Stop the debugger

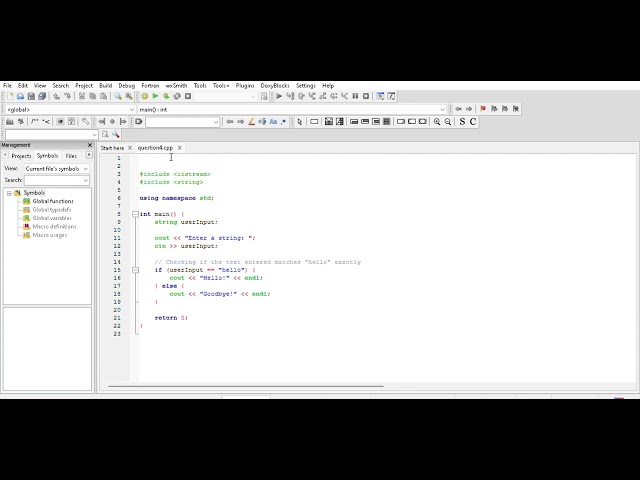coord(366,96)
